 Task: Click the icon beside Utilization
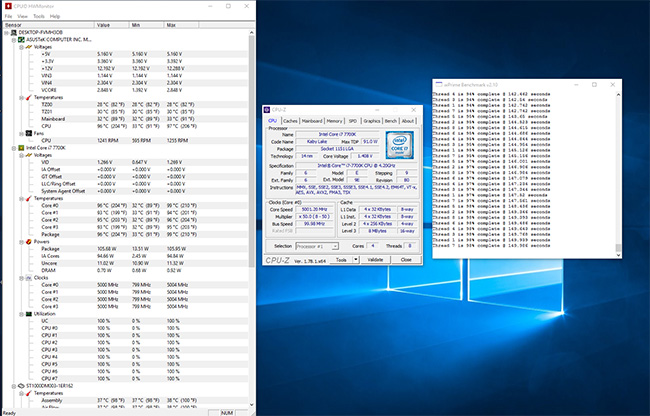pyautogui.click(x=29, y=314)
